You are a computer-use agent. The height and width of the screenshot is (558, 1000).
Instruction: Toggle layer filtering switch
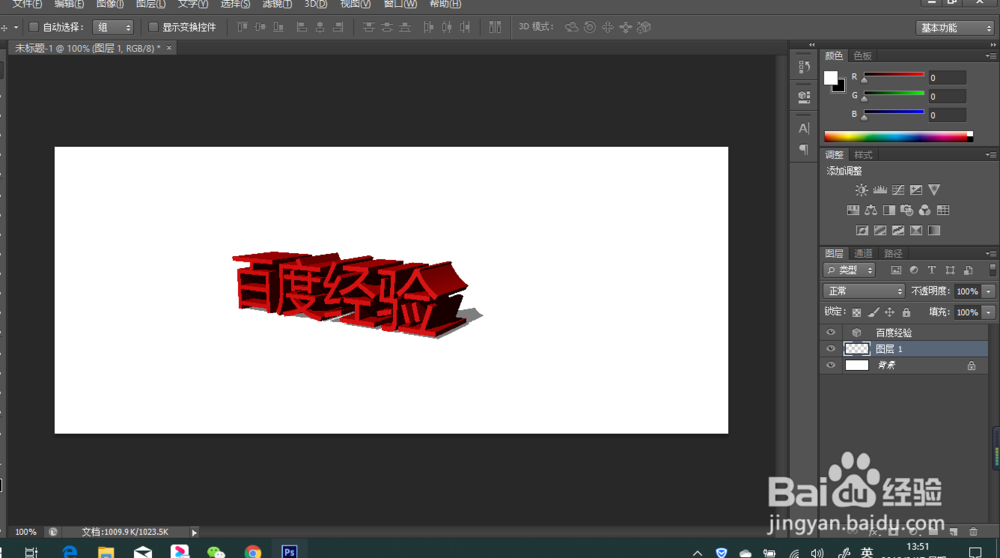(x=992, y=270)
